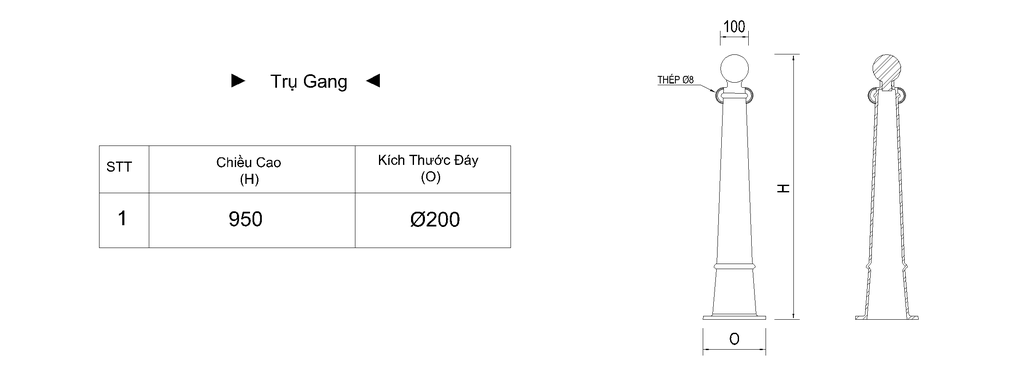Viewport: 1024px width, 372px height.
Task: Click the 100 dimension label above bollard
Action: click(734, 27)
